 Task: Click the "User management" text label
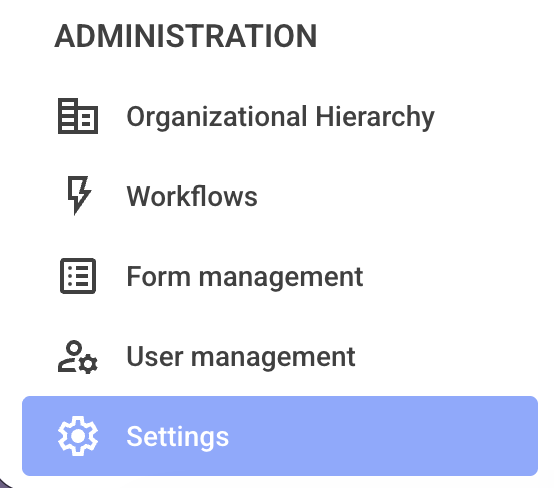click(x=241, y=357)
